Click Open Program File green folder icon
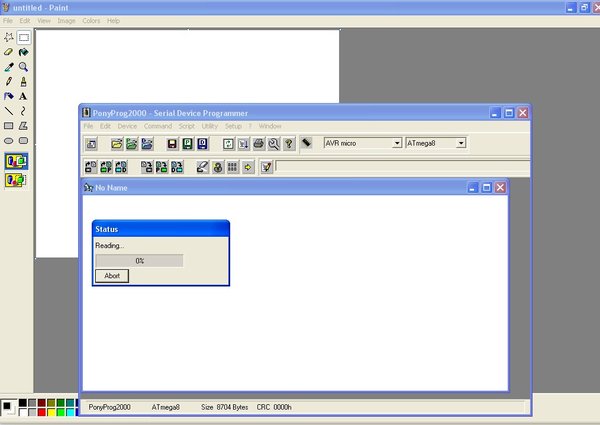Screen dimensions: 600x425 pyautogui.click(x=132, y=144)
